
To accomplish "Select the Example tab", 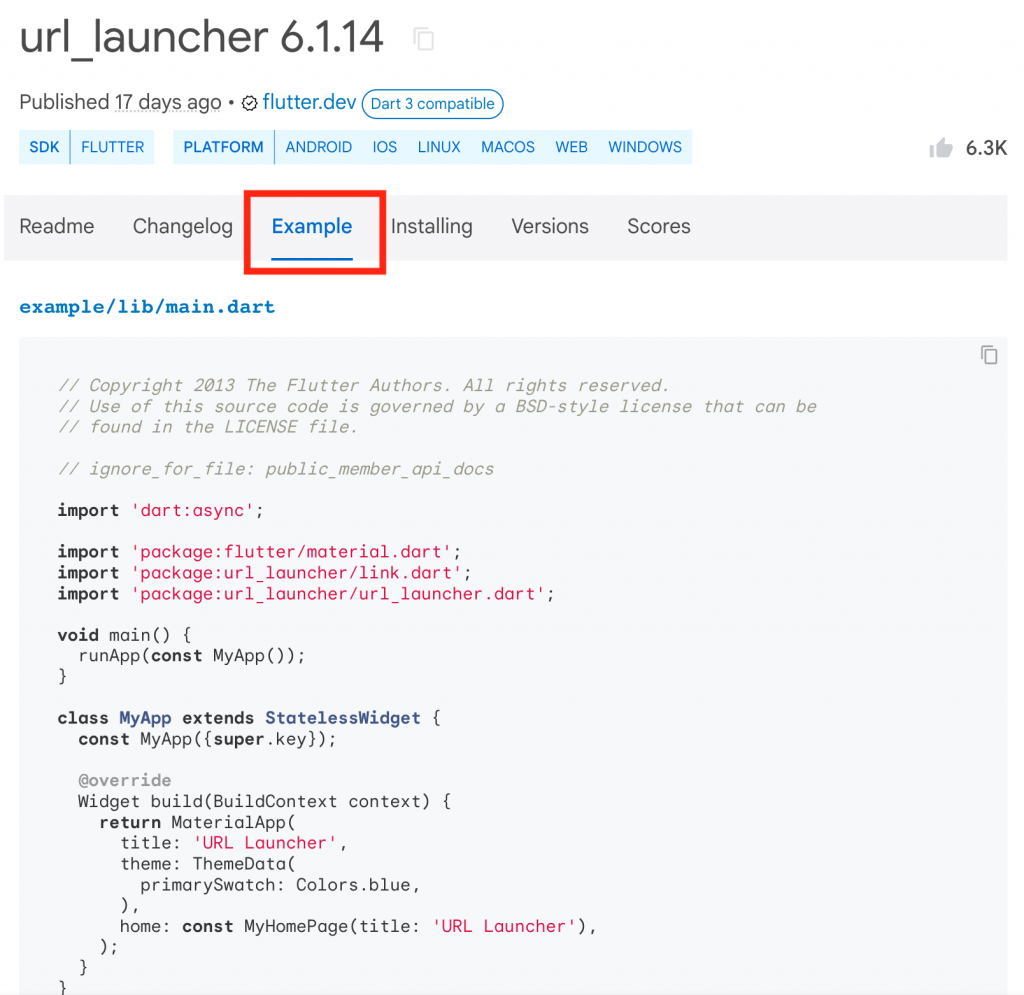I will 312,227.
